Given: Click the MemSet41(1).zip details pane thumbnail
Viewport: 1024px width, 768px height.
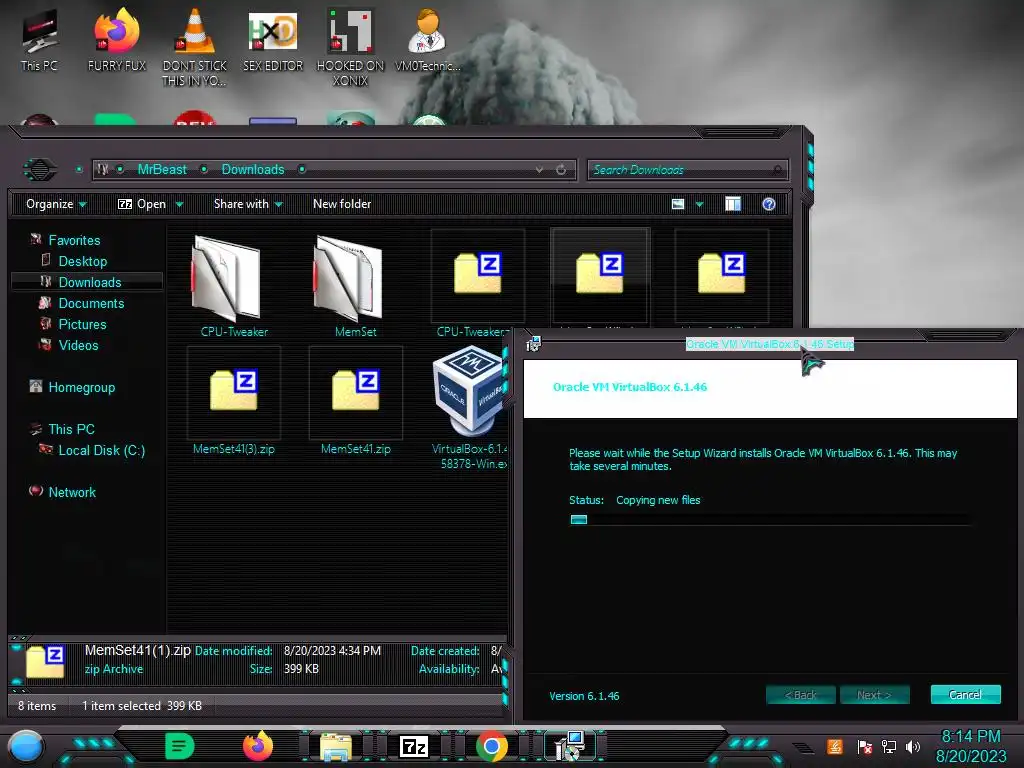Looking at the screenshot, I should tap(44, 661).
